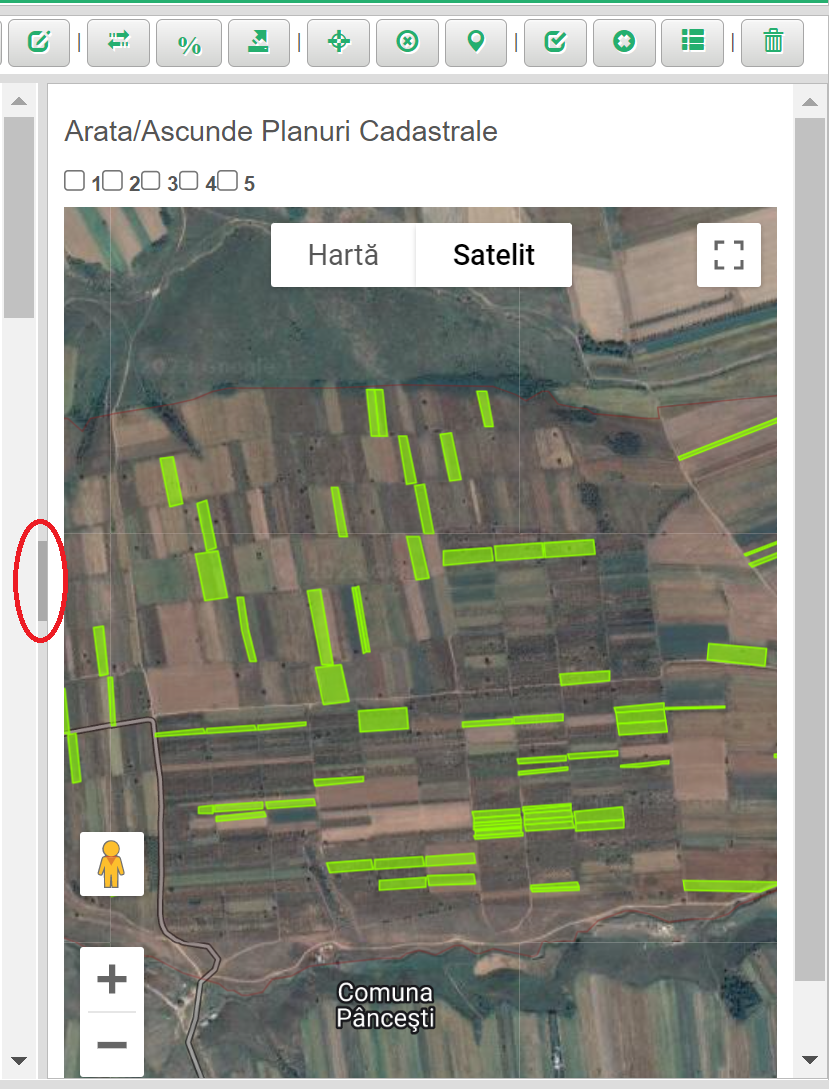Click the swap arrows toolbar icon
Screen dimensions: 829x1089
118,42
